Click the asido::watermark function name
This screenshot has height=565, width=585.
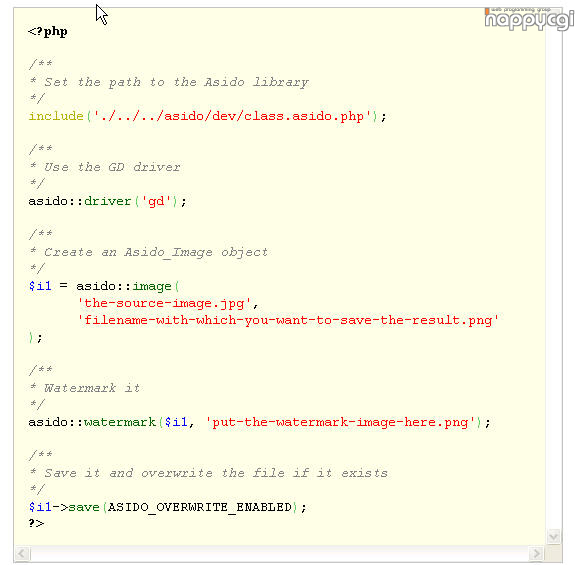coord(92,422)
